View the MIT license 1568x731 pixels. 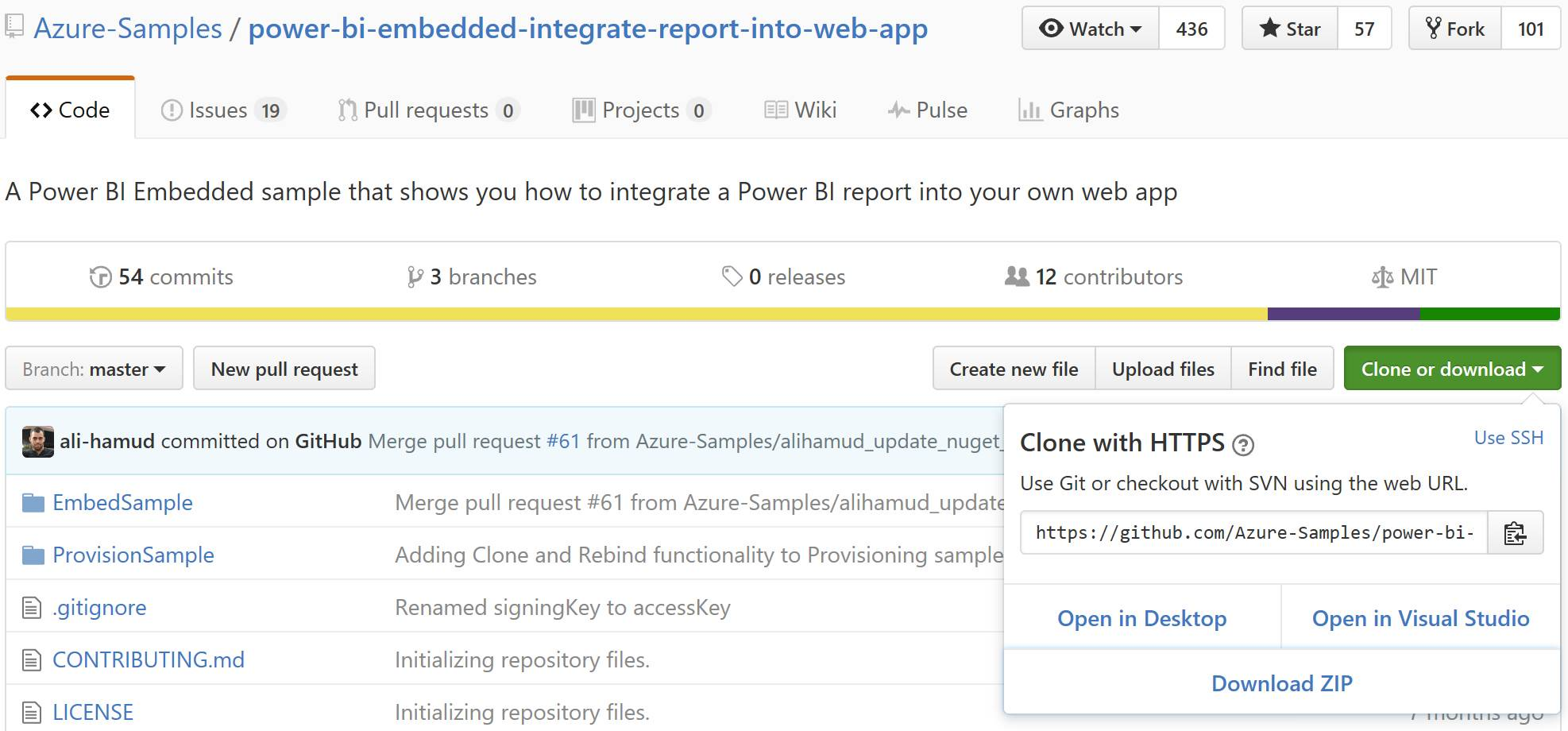pos(1404,277)
